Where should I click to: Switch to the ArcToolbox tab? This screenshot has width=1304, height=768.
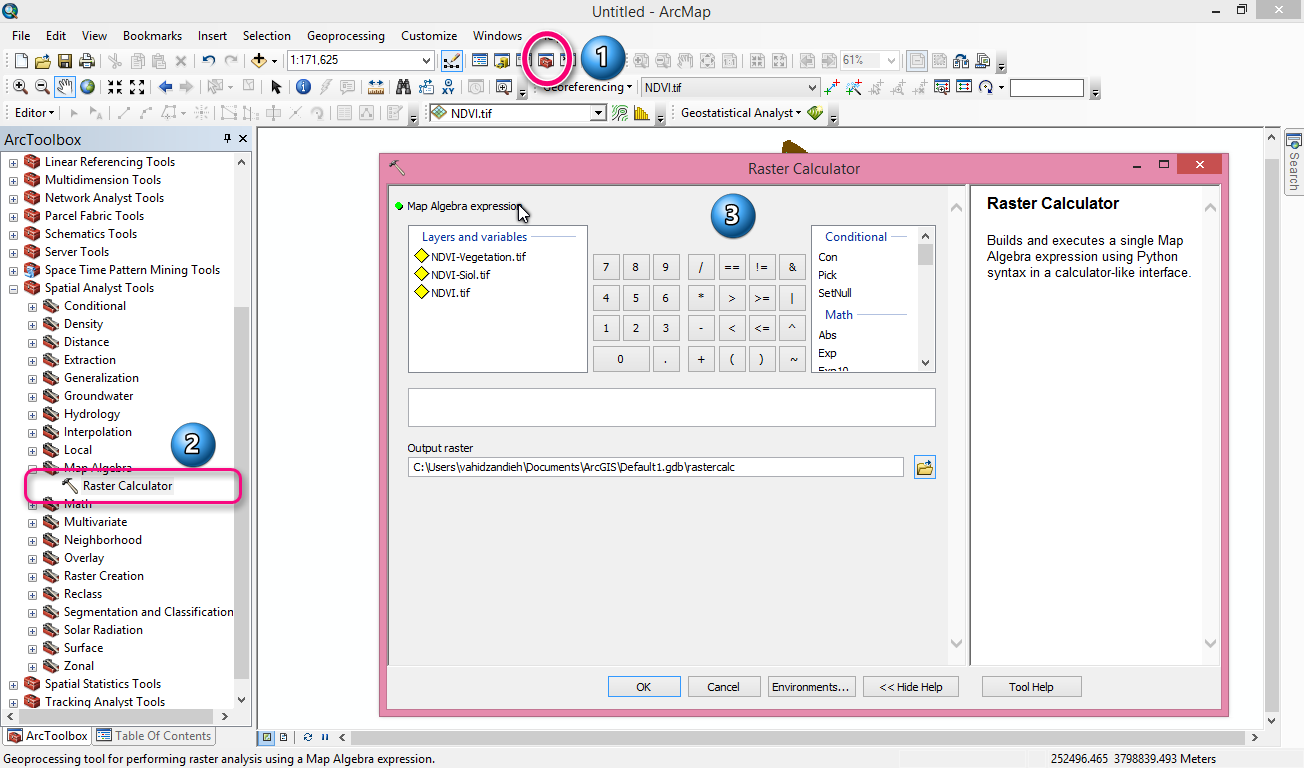click(47, 736)
